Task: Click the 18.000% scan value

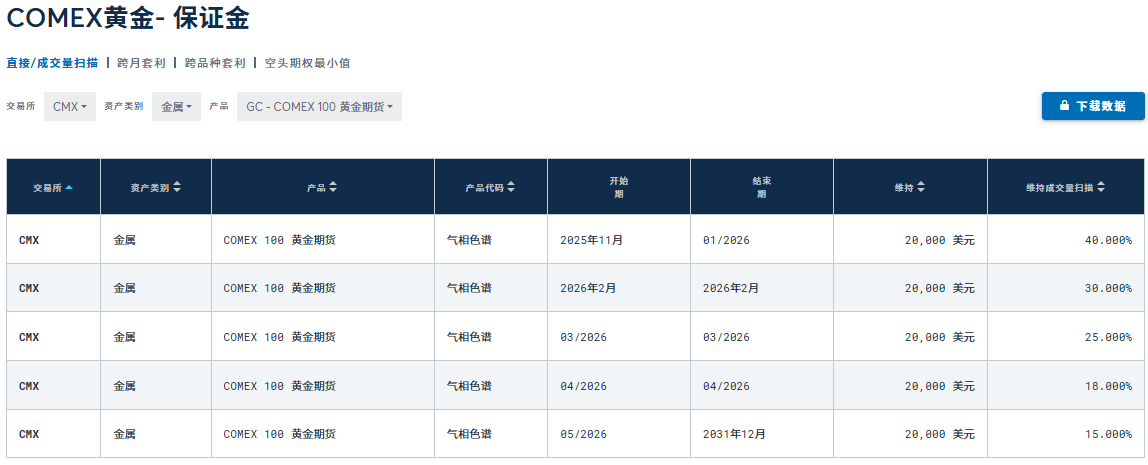Action: (1108, 386)
